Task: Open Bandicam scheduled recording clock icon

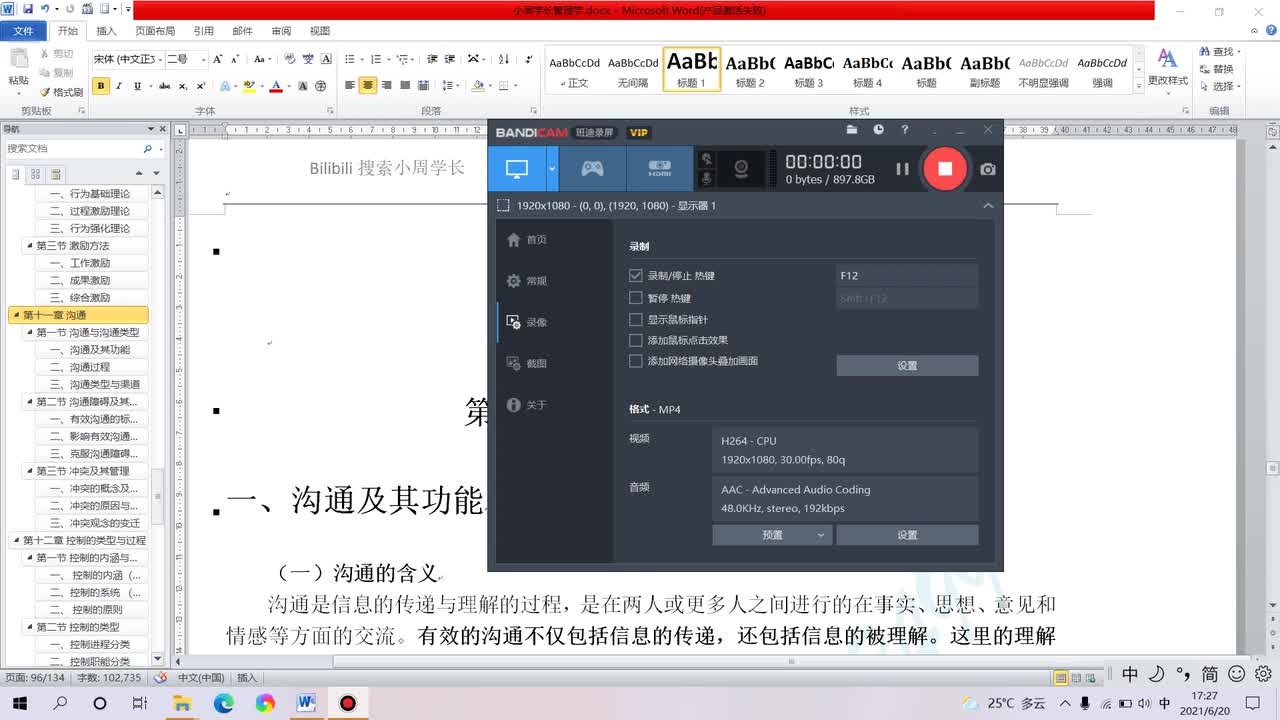Action: (878, 130)
